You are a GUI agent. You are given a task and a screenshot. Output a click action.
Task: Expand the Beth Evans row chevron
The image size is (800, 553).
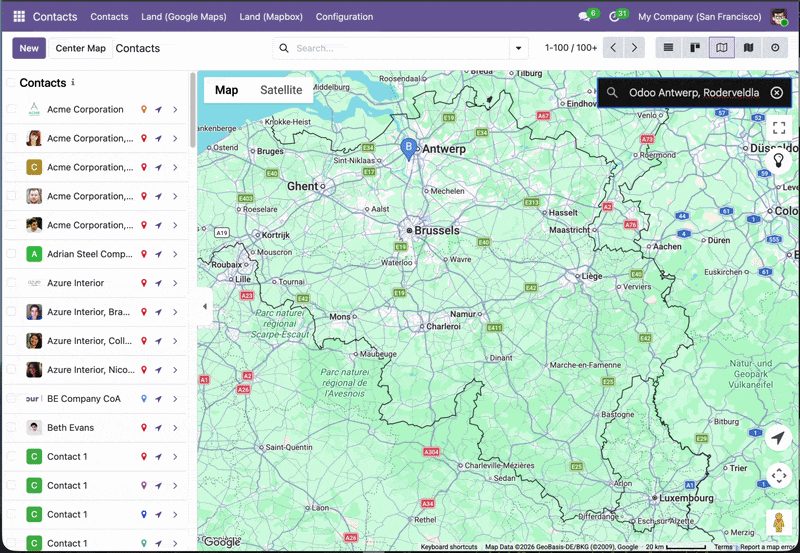click(175, 428)
